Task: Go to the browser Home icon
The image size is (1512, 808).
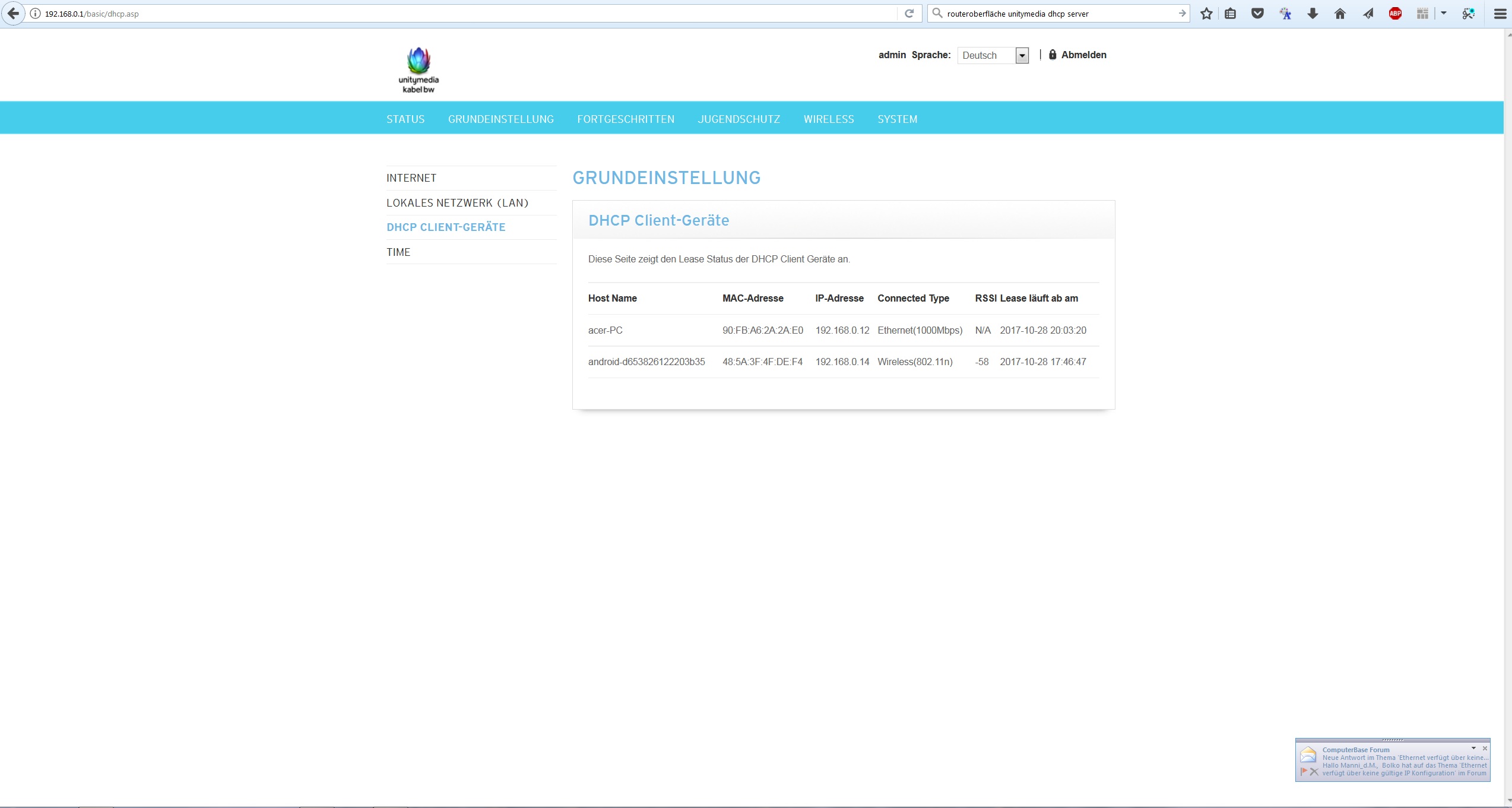Action: [x=1340, y=14]
